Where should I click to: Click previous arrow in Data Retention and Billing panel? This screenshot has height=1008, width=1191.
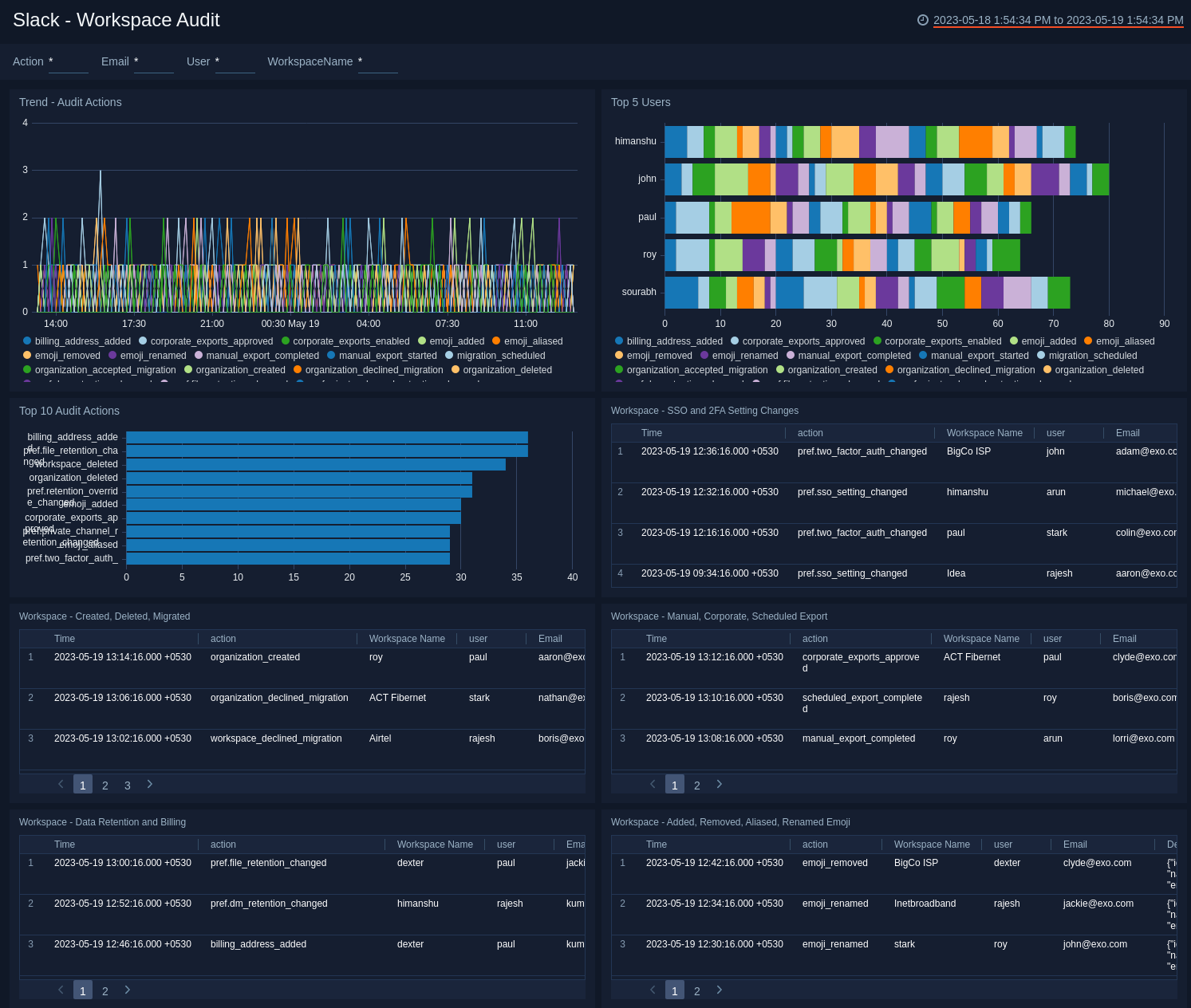pyautogui.click(x=61, y=990)
